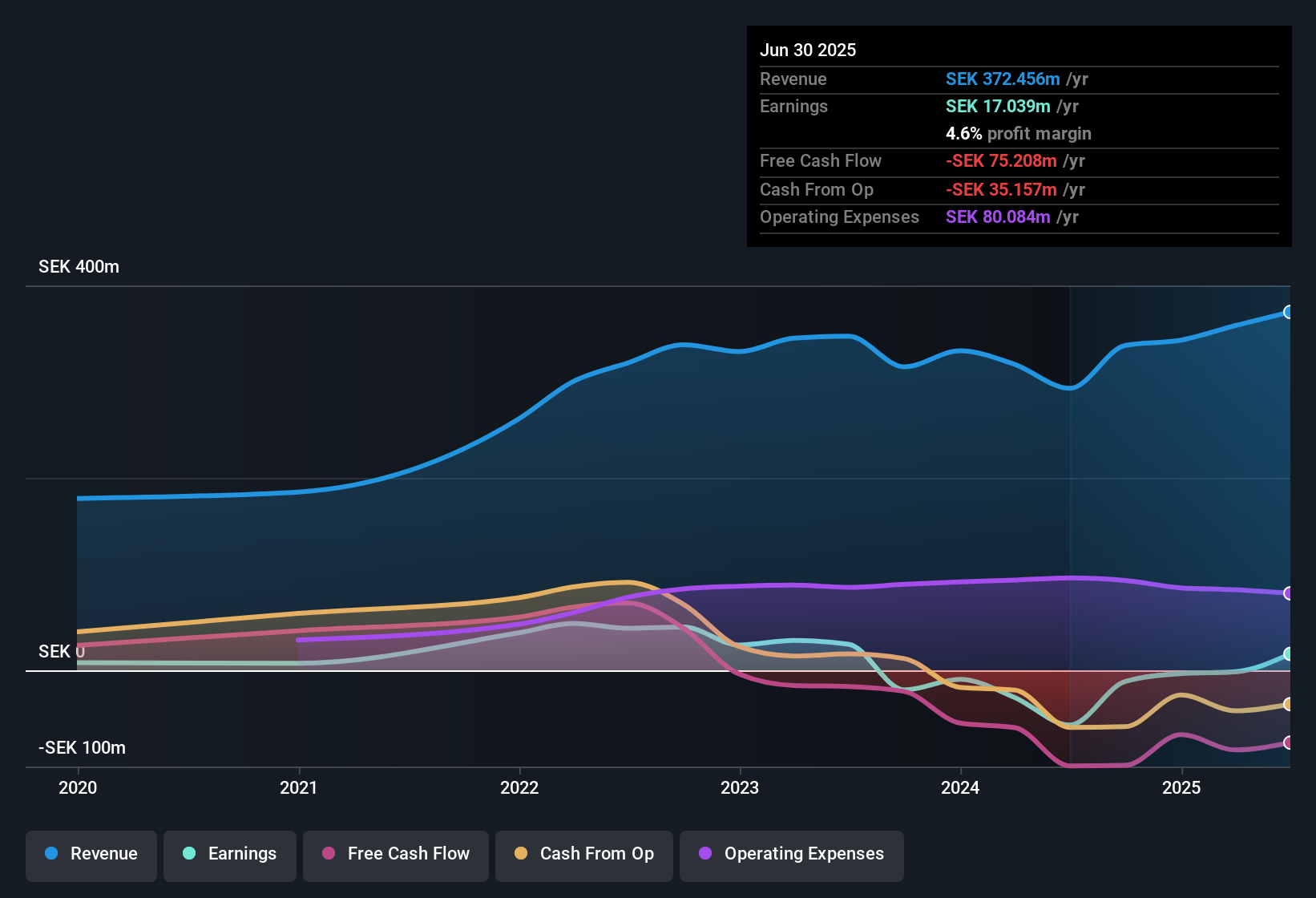This screenshot has height=898, width=1316.
Task: Click the Jun 30 2025 tooltip date header
Action: (808, 50)
